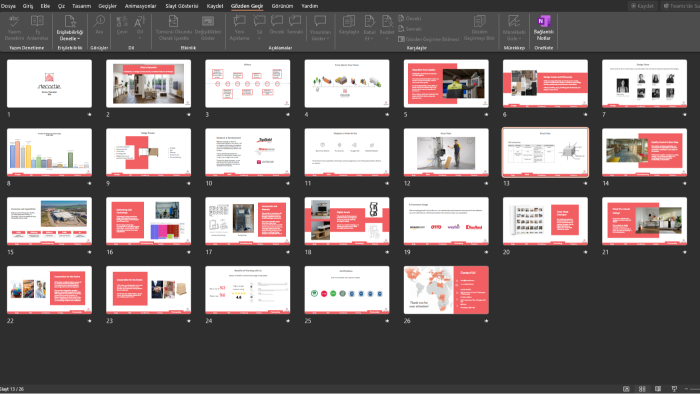Select slide 15 factory thumbnail
The width and height of the screenshot is (700, 394).
pyautogui.click(x=49, y=221)
